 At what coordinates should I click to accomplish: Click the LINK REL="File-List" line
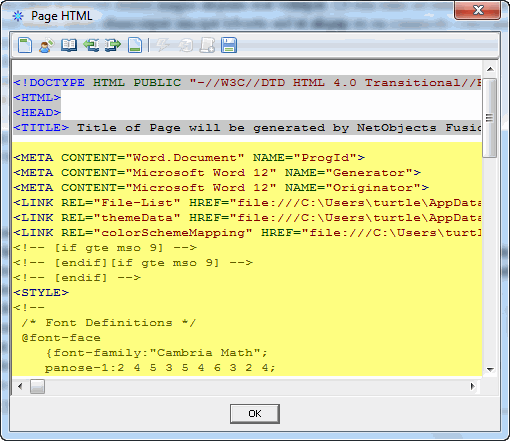click(x=247, y=203)
